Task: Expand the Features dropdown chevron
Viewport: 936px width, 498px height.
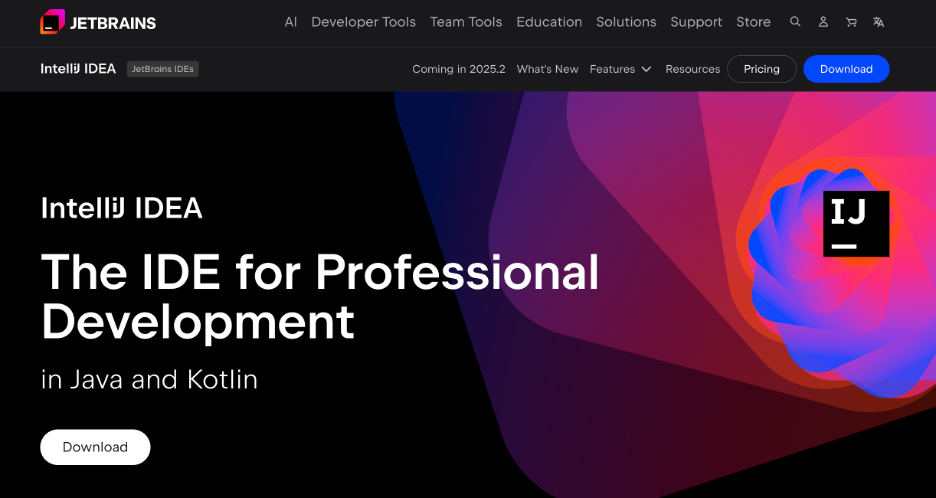Action: (x=646, y=69)
